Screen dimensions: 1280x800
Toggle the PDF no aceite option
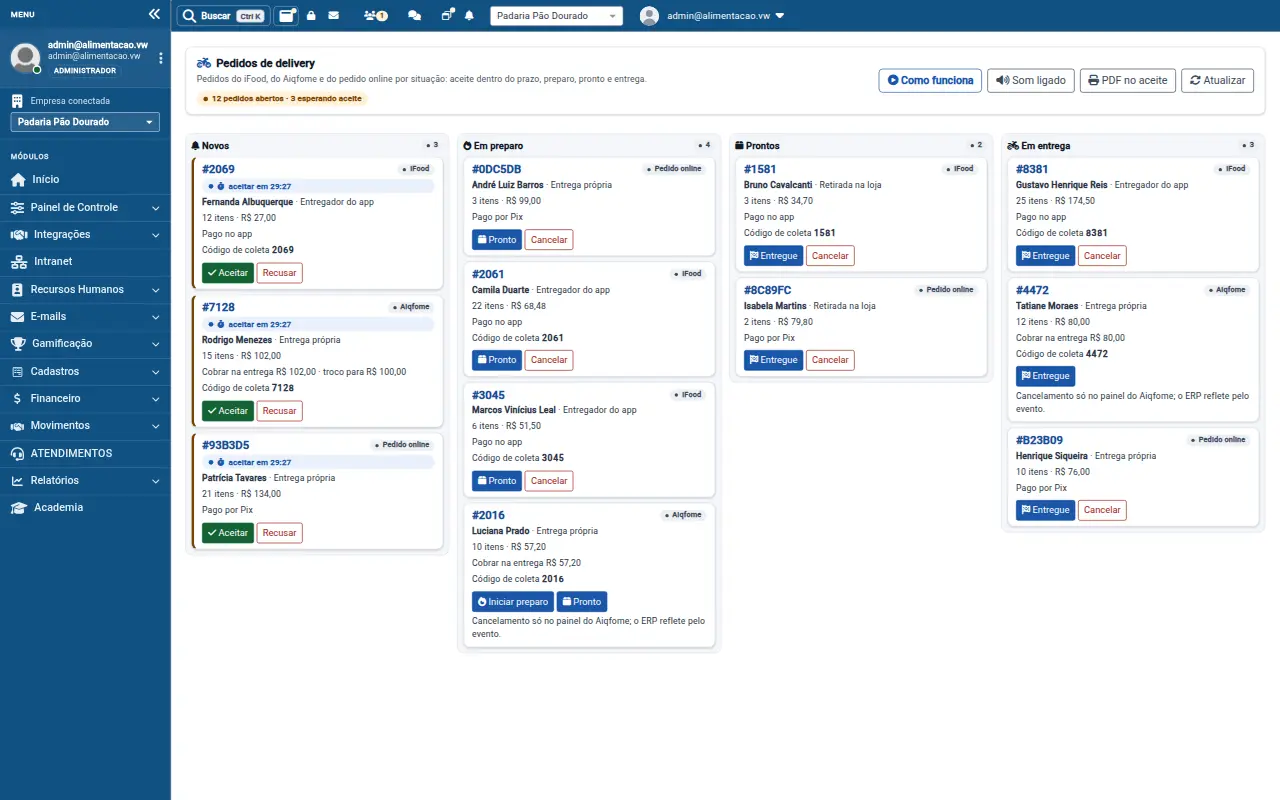pos(1128,80)
